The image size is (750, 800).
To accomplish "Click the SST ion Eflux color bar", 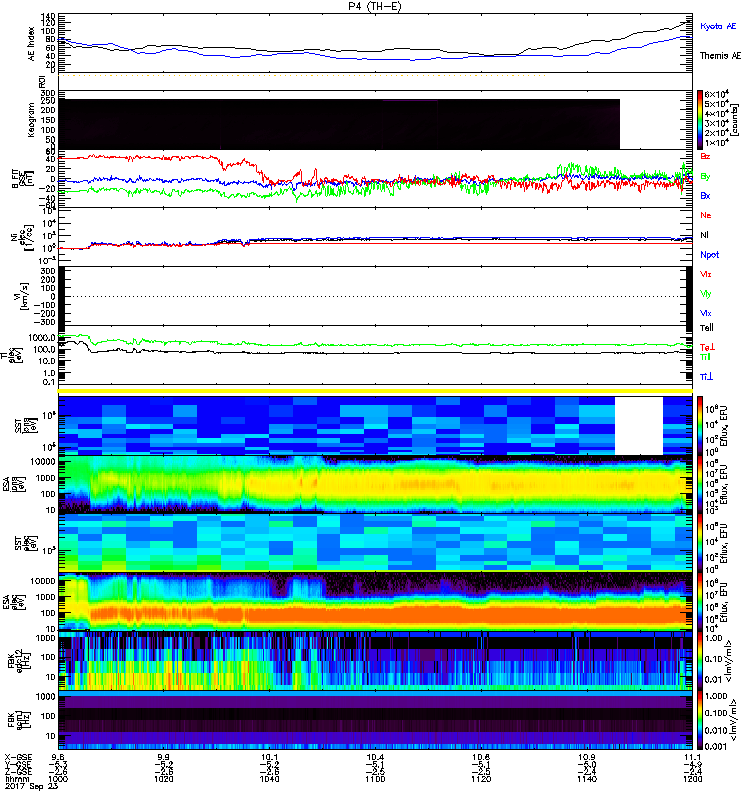I will (x=700, y=425).
